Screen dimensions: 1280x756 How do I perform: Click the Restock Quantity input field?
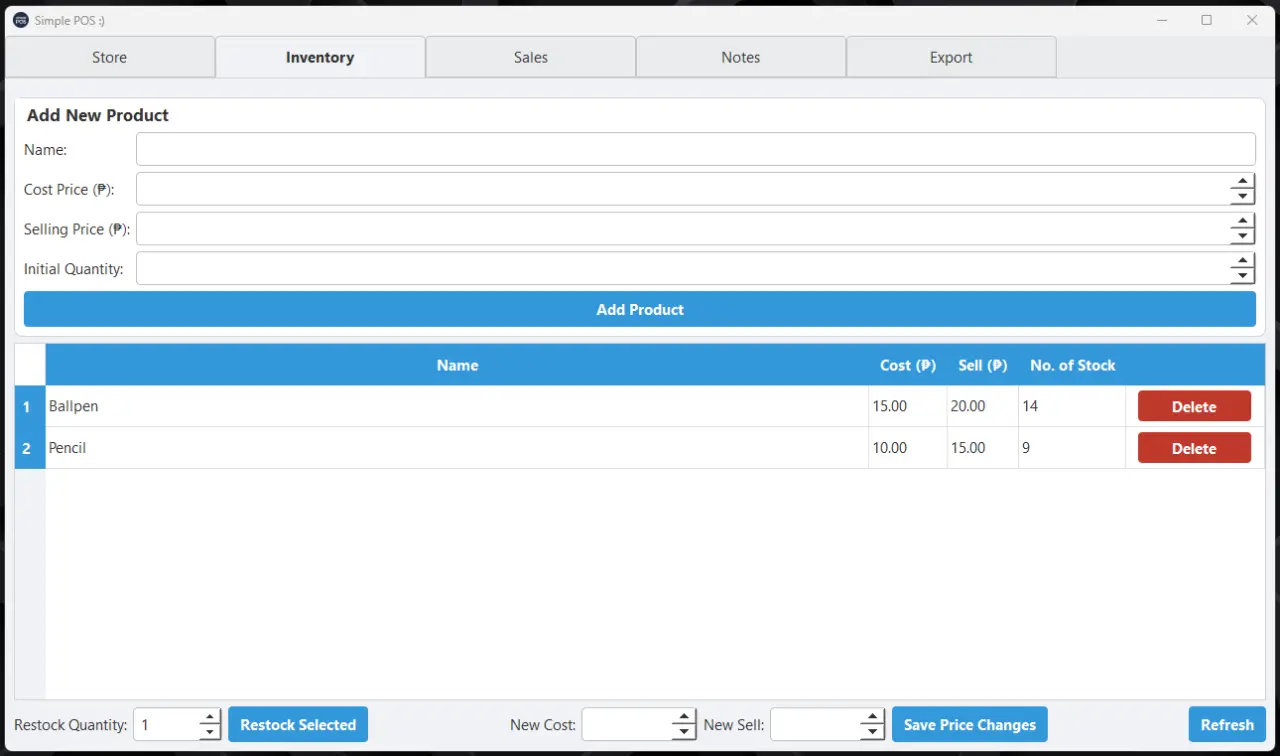(166, 725)
